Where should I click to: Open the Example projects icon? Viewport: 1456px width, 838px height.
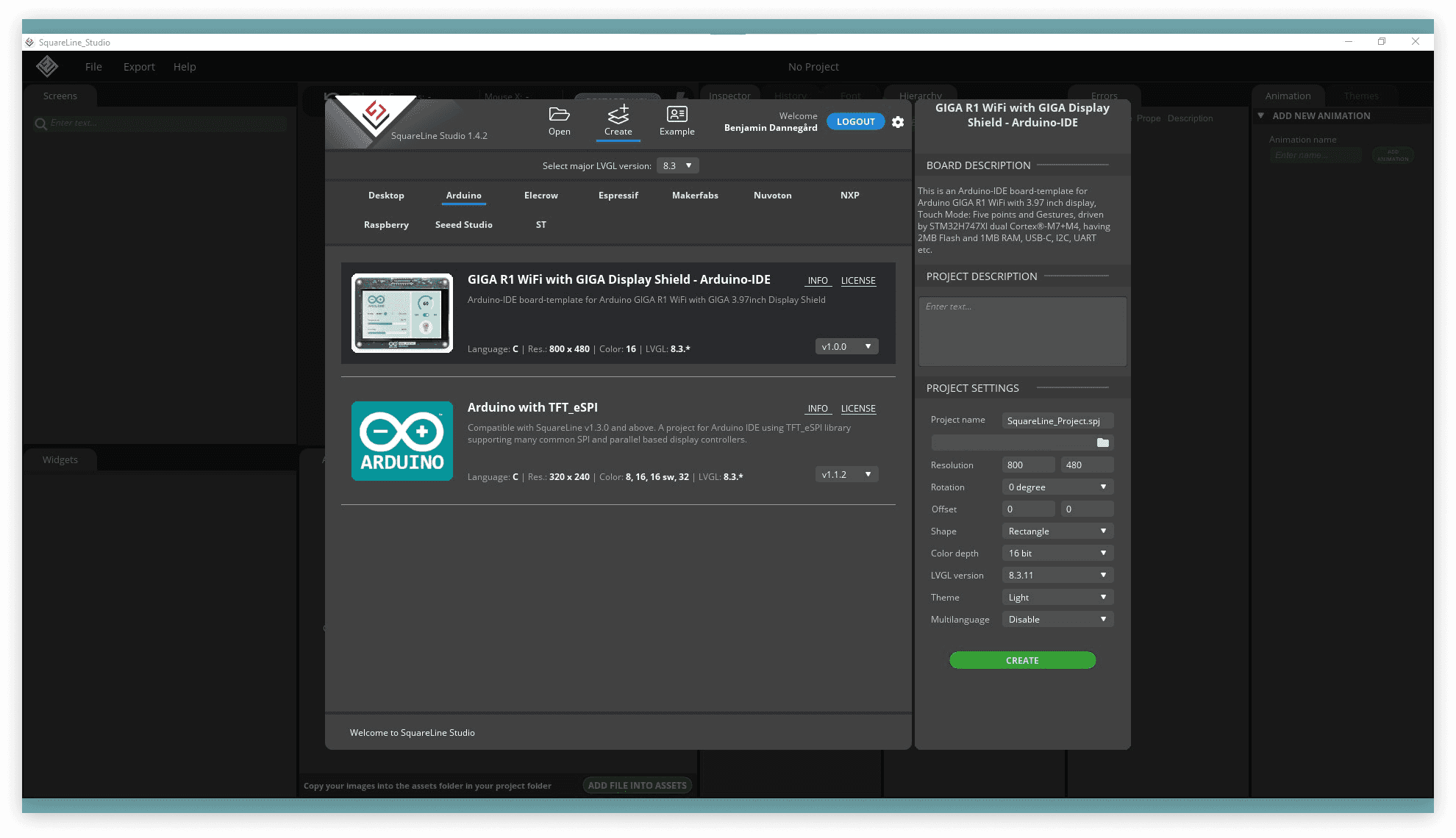click(677, 115)
